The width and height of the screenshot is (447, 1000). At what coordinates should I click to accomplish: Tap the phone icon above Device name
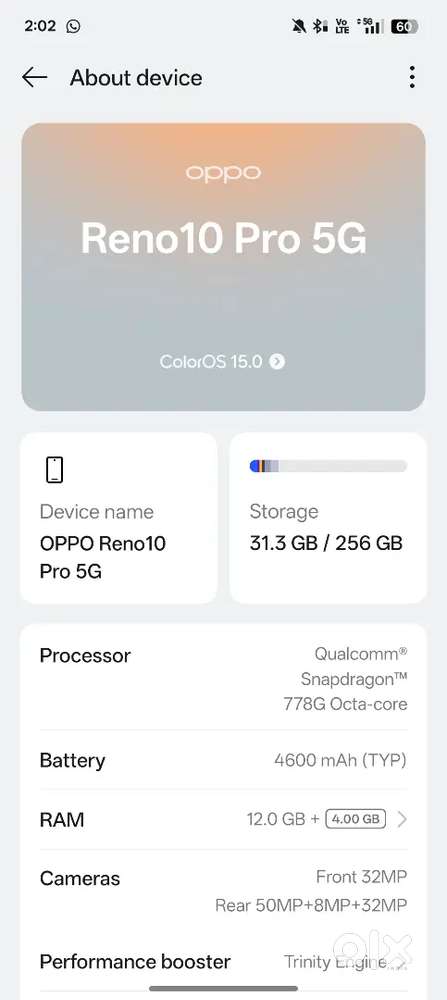pyautogui.click(x=55, y=470)
